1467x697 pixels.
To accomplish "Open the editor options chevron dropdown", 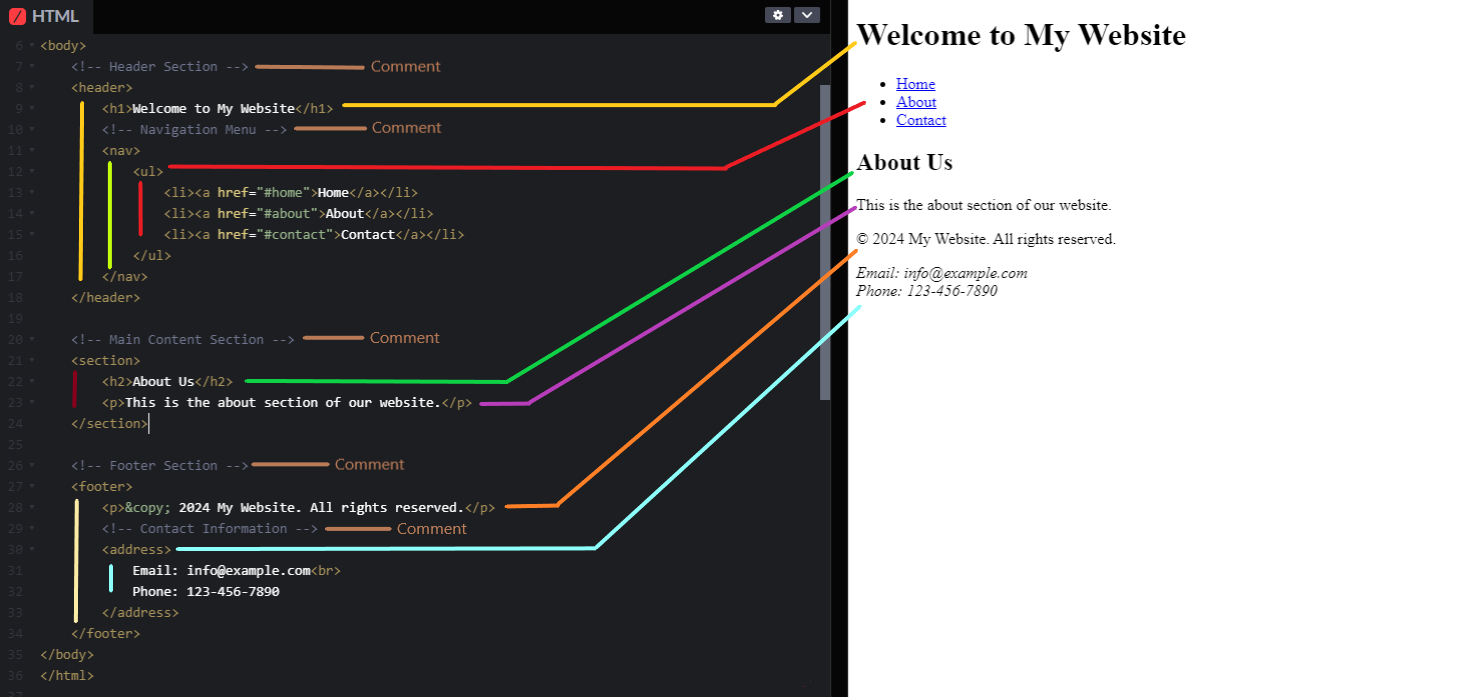I will click(x=807, y=15).
